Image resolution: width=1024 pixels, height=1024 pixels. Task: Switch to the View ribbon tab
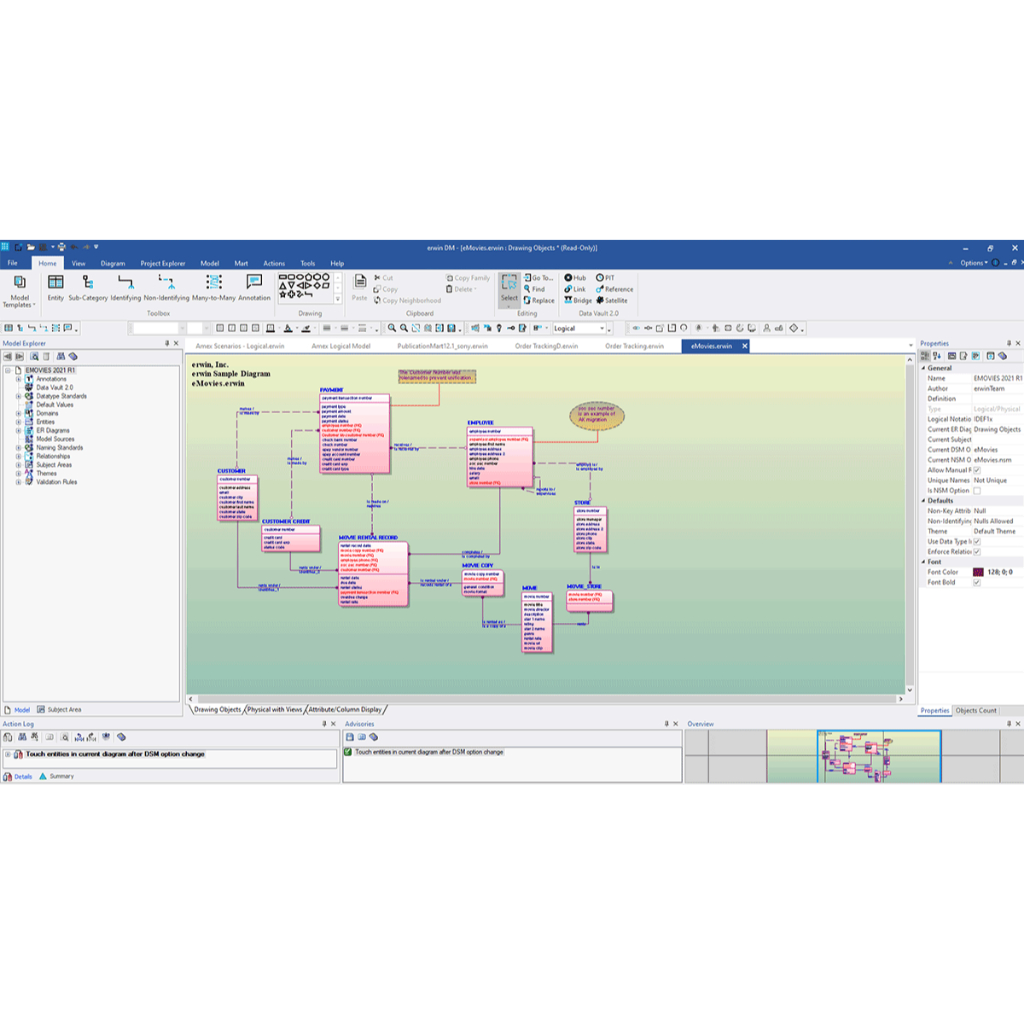point(78,263)
